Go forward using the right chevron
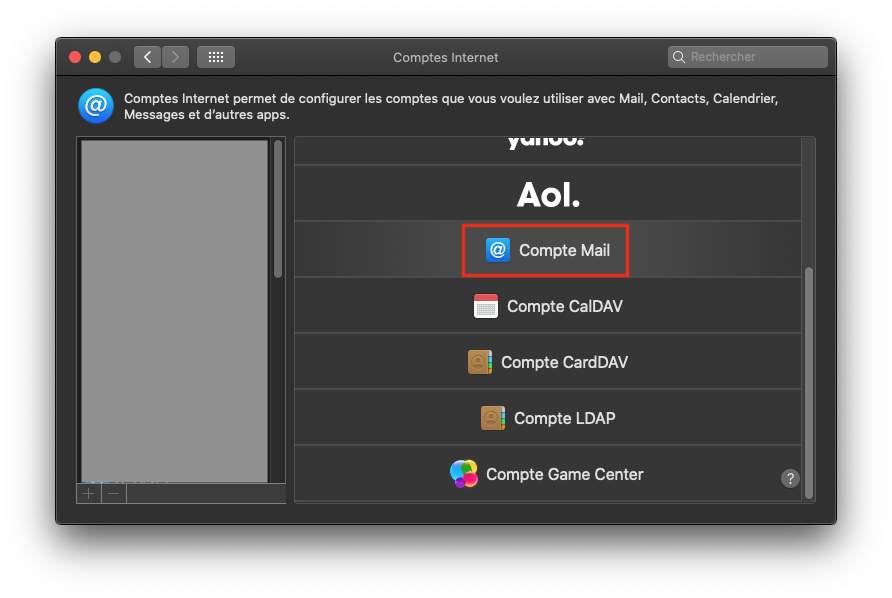Viewport: 892px width, 598px height. (x=175, y=57)
